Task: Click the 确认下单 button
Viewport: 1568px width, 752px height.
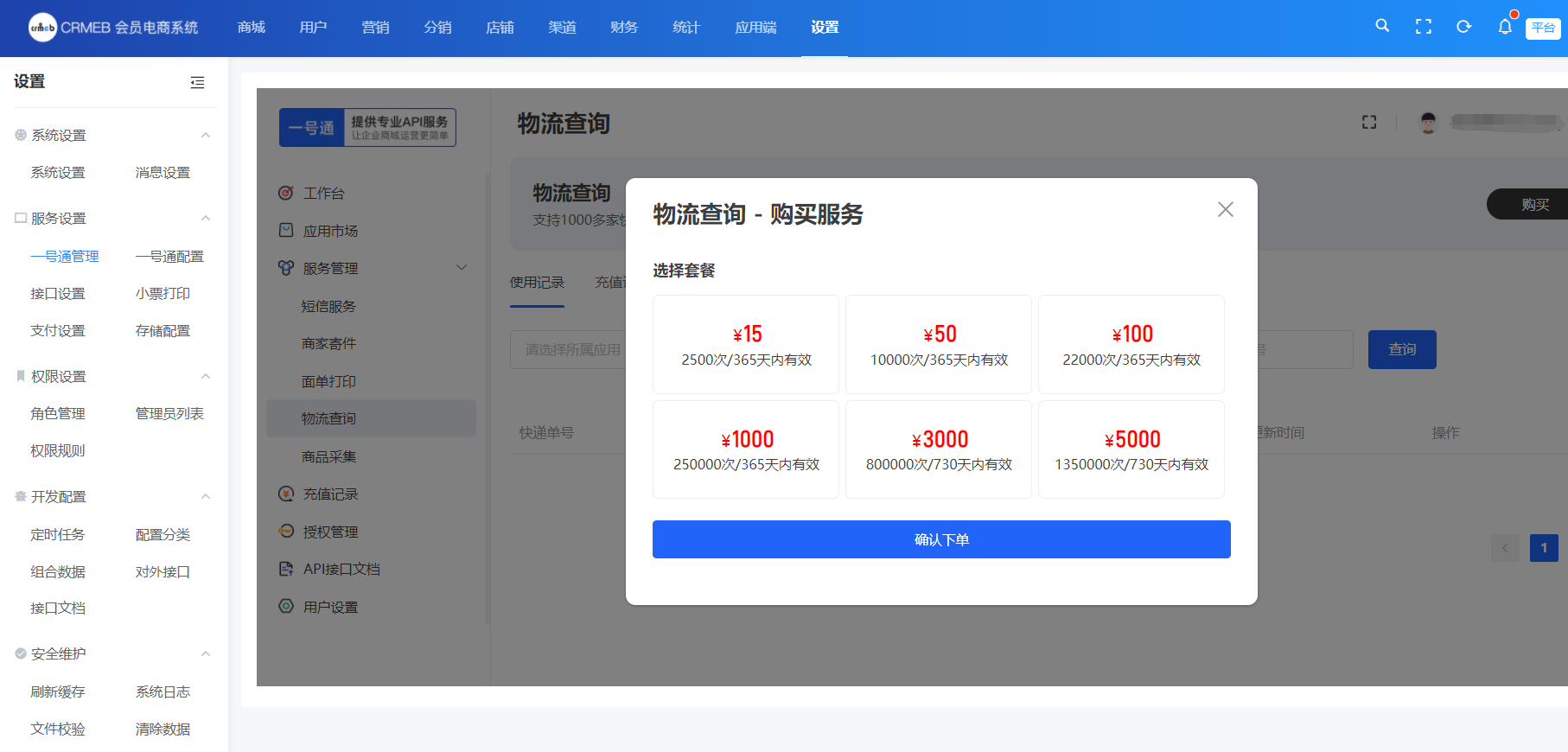Action: click(x=941, y=539)
